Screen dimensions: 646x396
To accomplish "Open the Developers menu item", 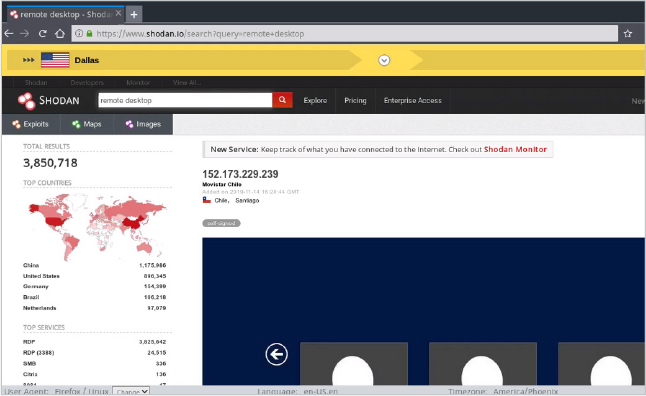I will coord(87,82).
